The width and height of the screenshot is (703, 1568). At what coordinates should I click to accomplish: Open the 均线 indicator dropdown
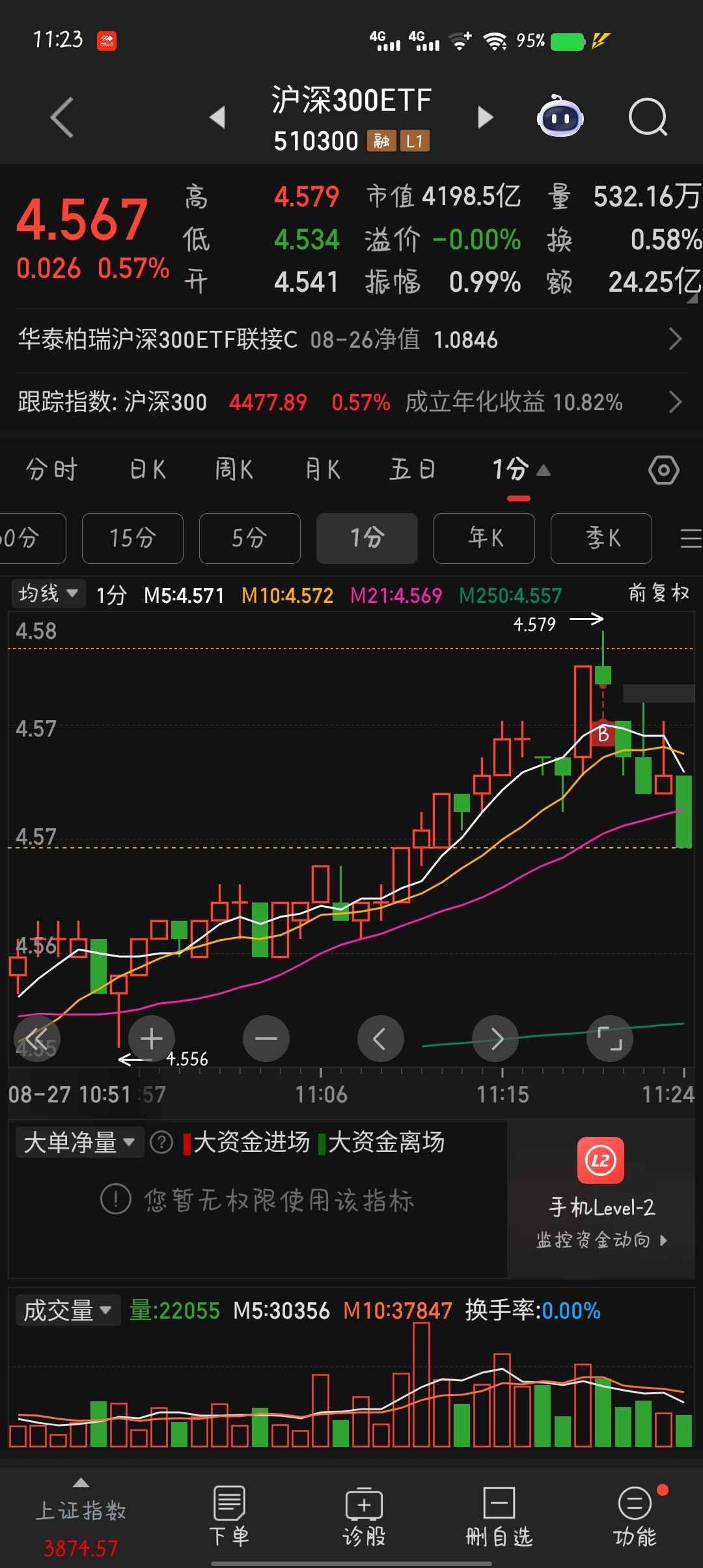(x=48, y=594)
